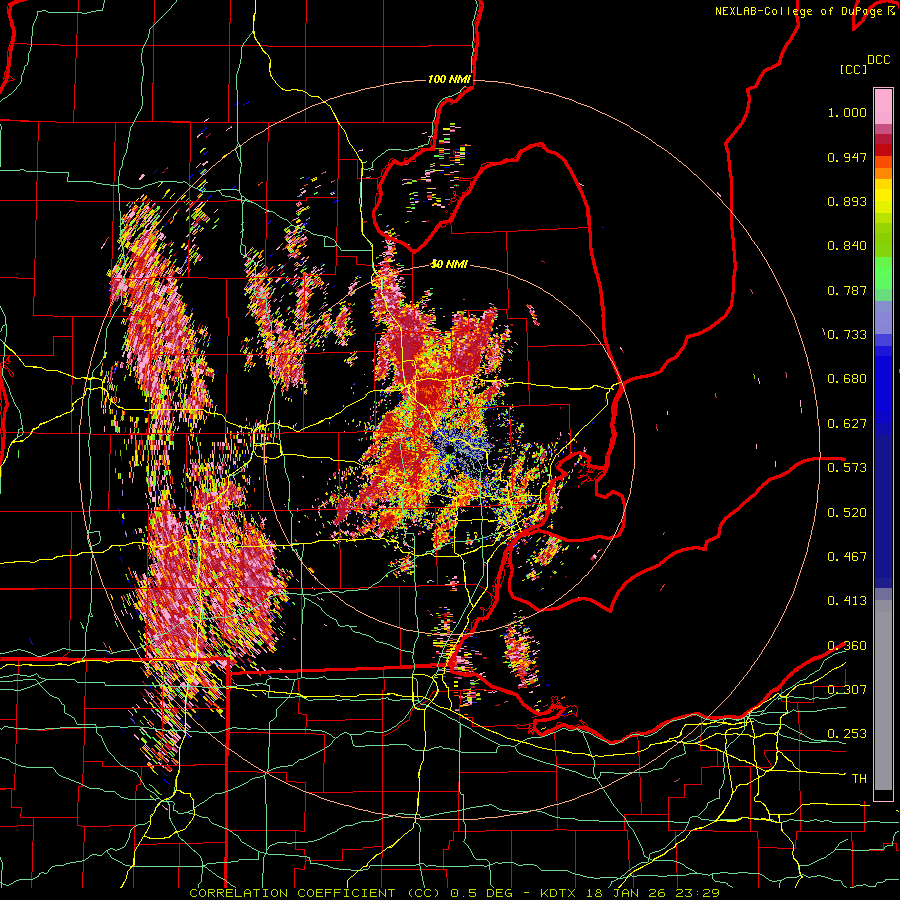Viewport: 900px width, 900px height.
Task: Pick the light pink segment of the color bar
Action: coord(883,106)
